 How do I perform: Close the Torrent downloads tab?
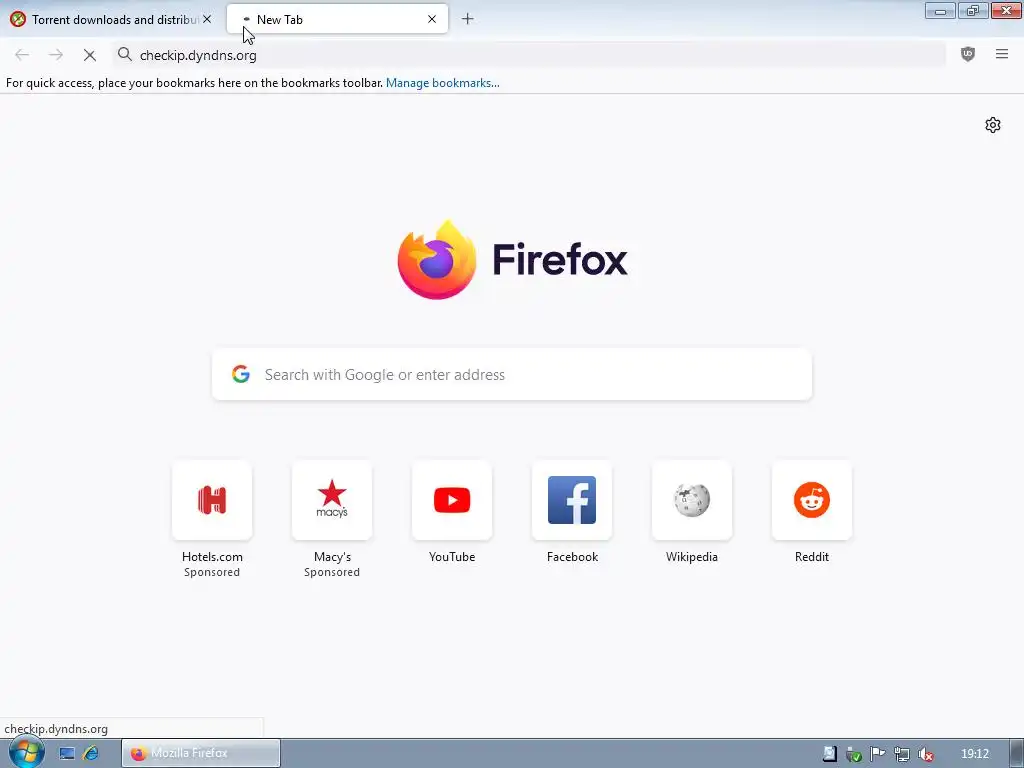click(x=207, y=20)
